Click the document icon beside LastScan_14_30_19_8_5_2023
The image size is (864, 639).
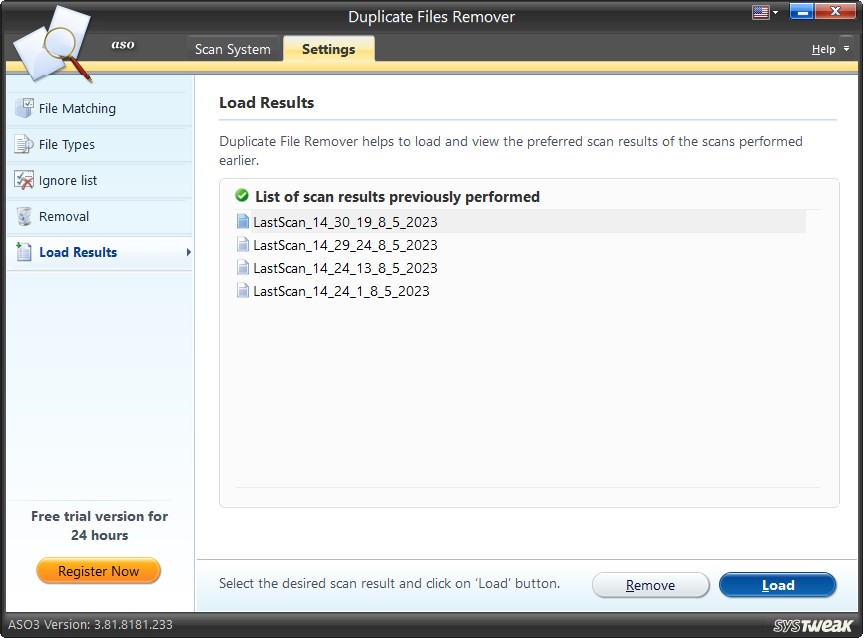tap(242, 221)
